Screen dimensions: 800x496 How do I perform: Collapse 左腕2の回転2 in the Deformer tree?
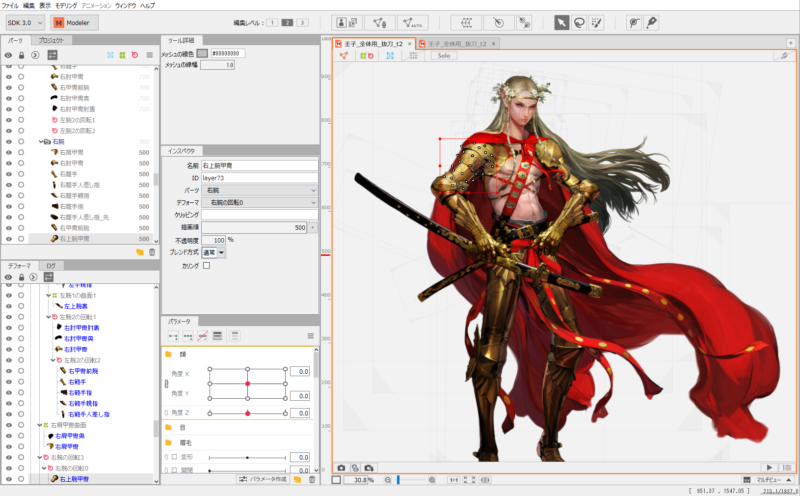tap(53, 360)
